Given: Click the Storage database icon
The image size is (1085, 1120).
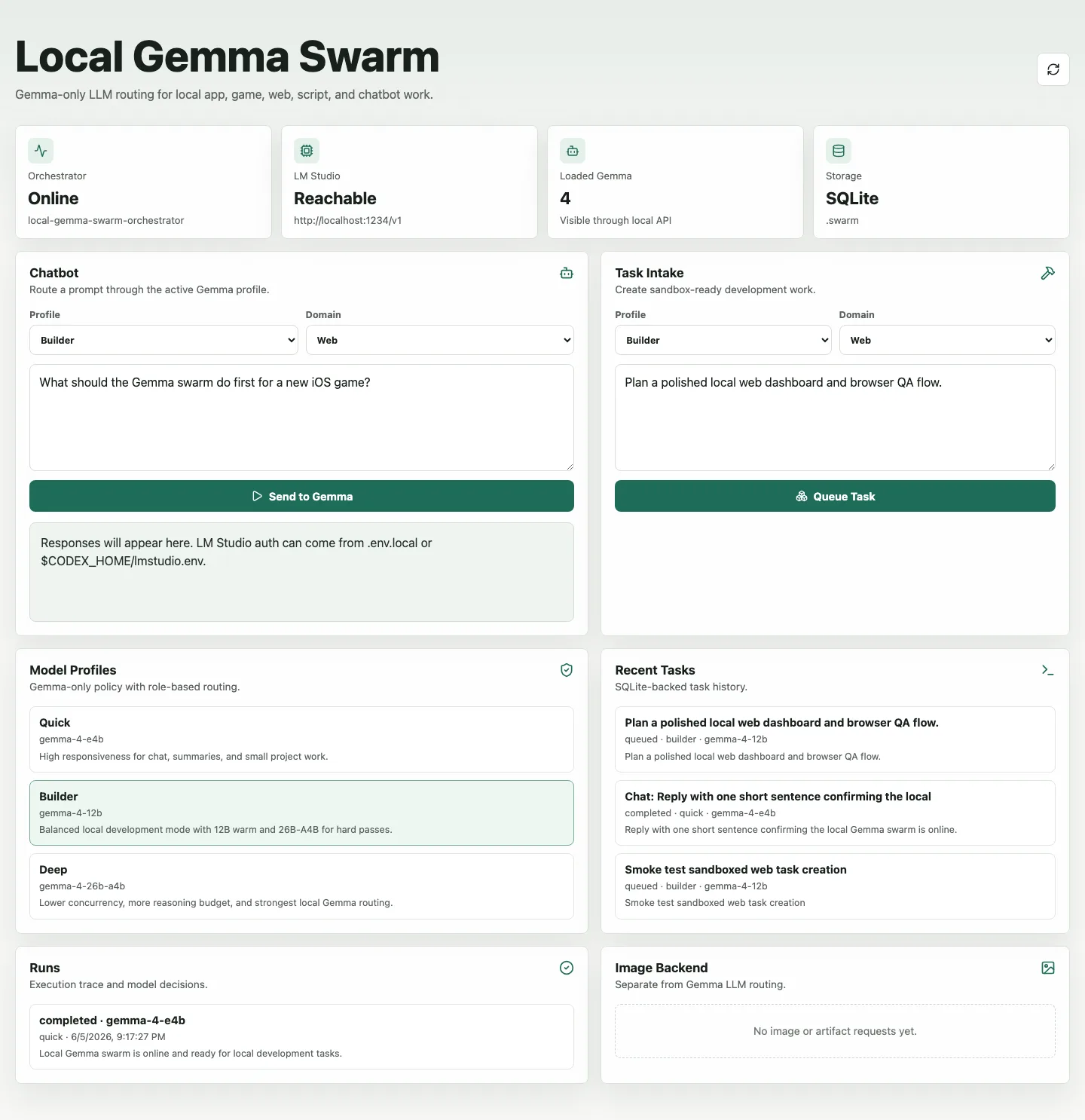Looking at the screenshot, I should [839, 151].
